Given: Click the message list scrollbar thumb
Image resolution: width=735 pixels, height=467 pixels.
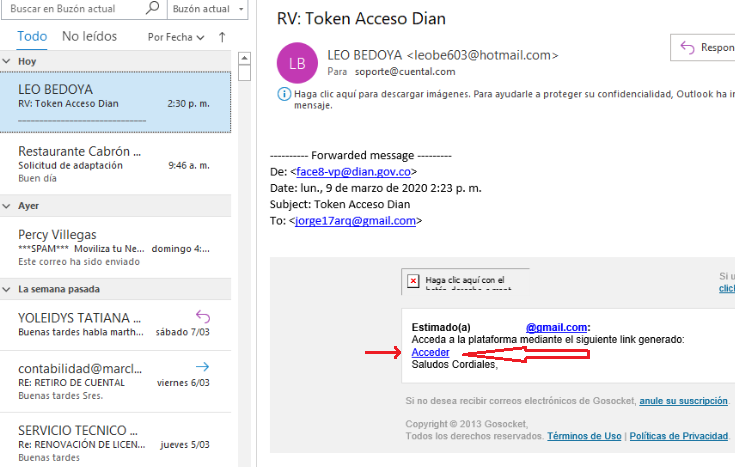Looking at the screenshot, I should point(244,73).
